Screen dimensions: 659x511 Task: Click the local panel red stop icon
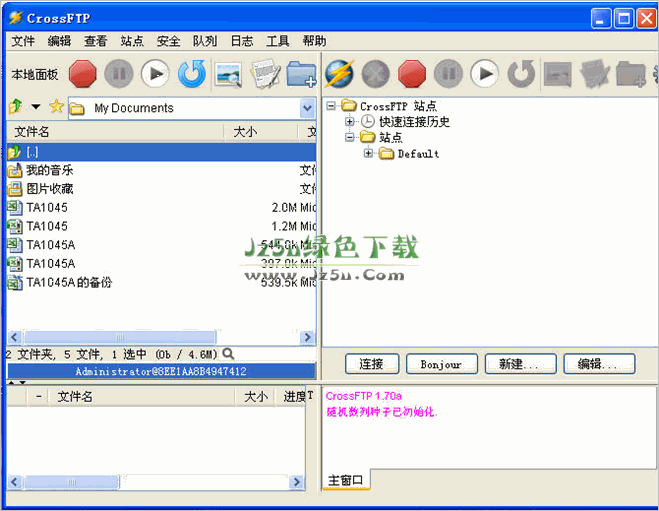click(82, 74)
